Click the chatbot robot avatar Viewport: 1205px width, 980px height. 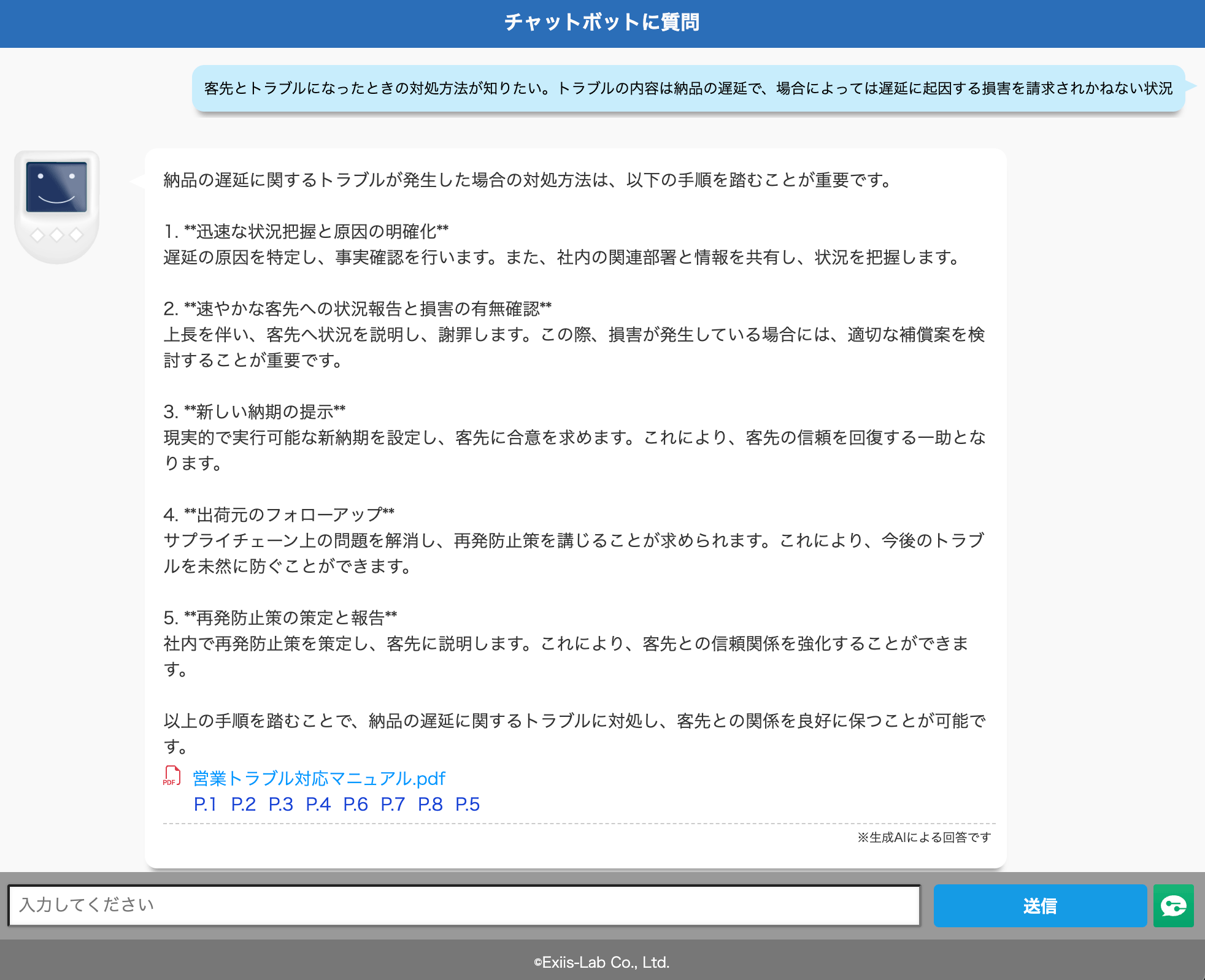click(56, 207)
